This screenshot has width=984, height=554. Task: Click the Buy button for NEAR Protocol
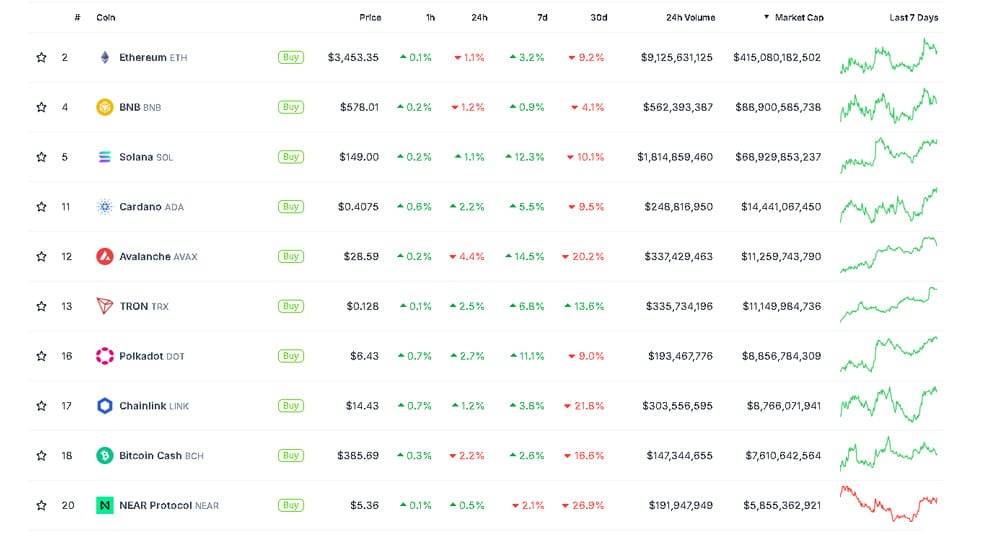pos(291,505)
